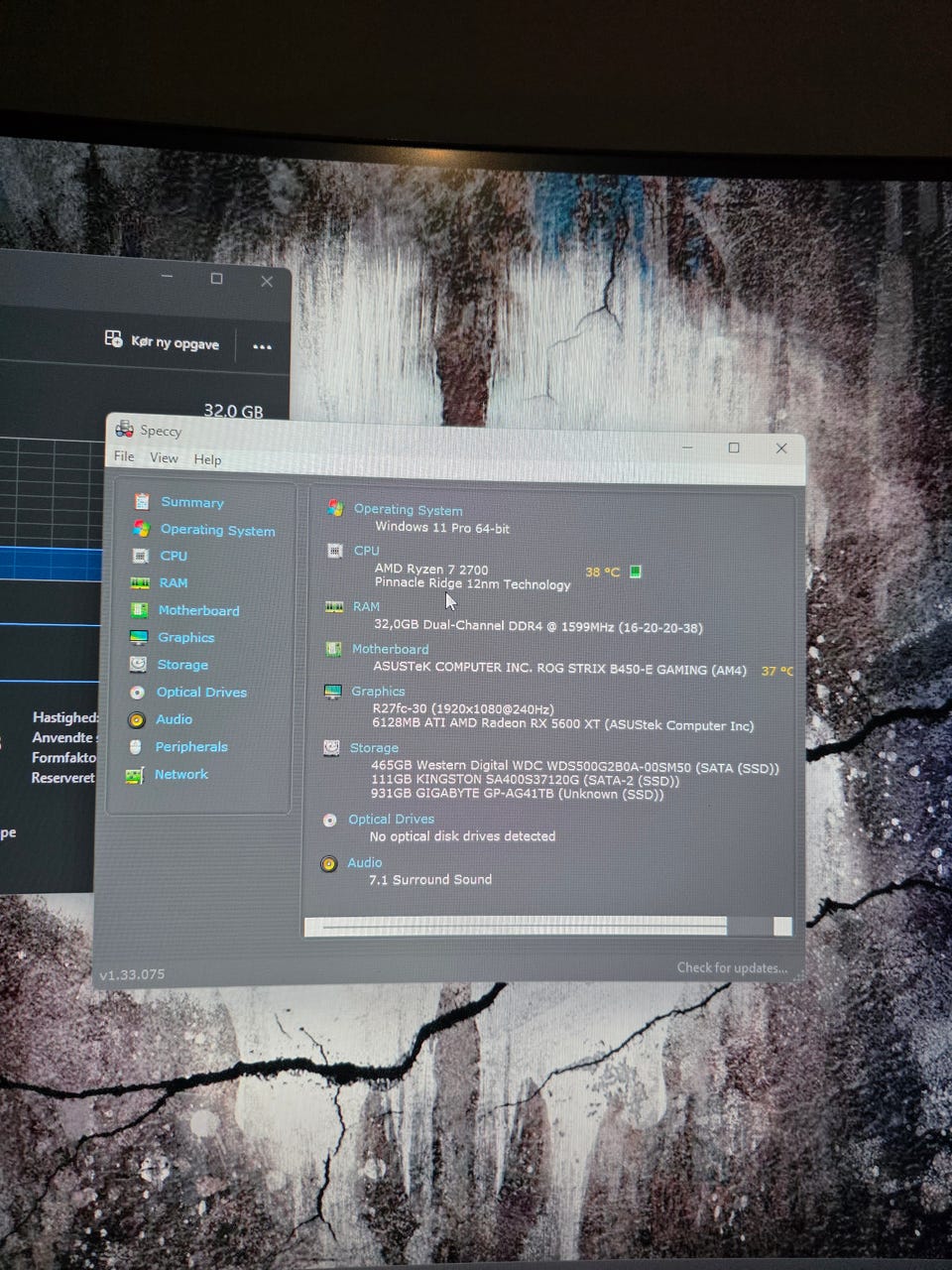Click the v1.33.075 version label

coord(132,974)
